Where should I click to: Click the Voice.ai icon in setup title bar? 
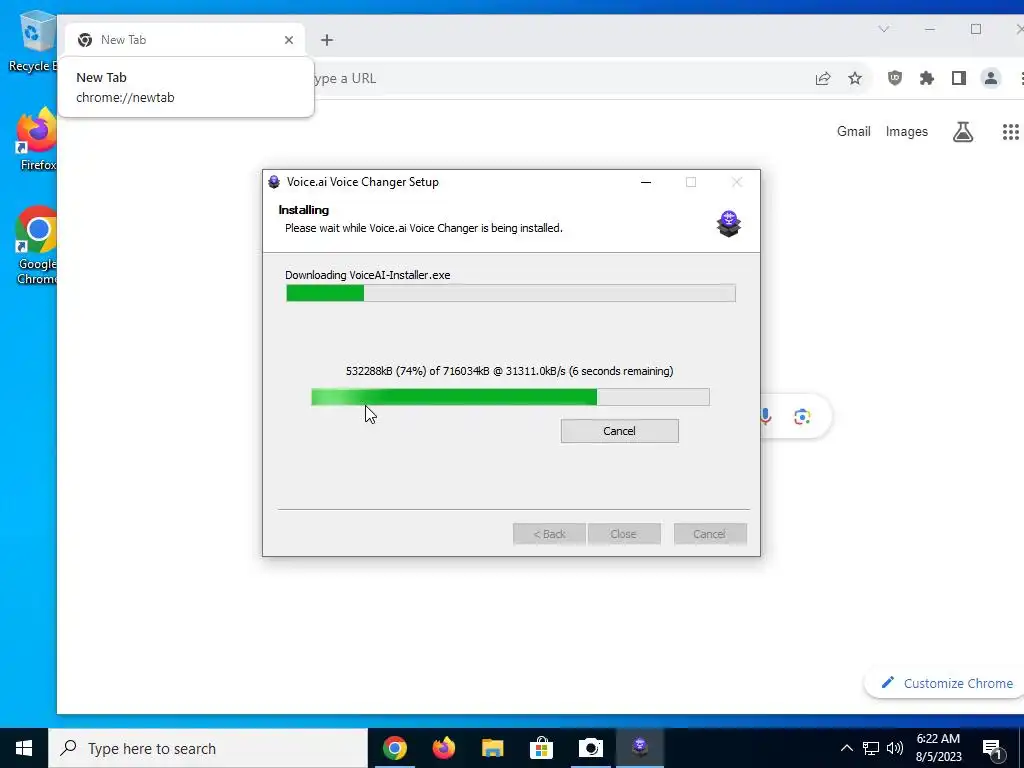(274, 182)
